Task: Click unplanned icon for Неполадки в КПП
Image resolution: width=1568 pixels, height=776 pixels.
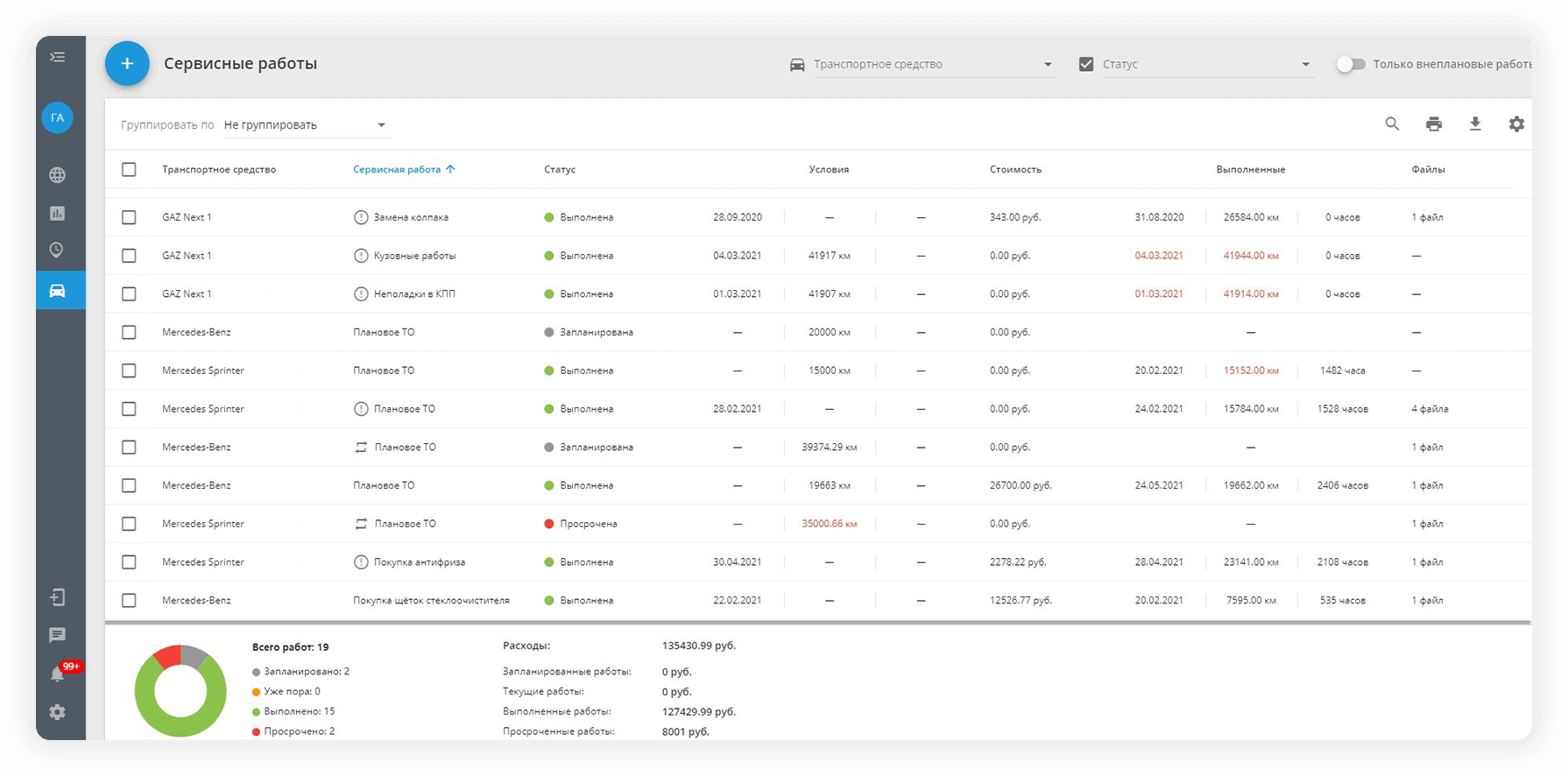Action: tap(361, 294)
